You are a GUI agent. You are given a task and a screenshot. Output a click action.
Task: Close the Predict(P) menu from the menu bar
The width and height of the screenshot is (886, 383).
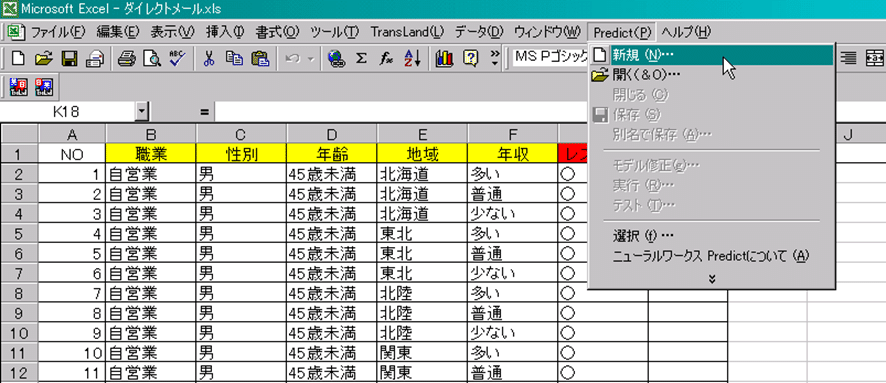(x=623, y=32)
